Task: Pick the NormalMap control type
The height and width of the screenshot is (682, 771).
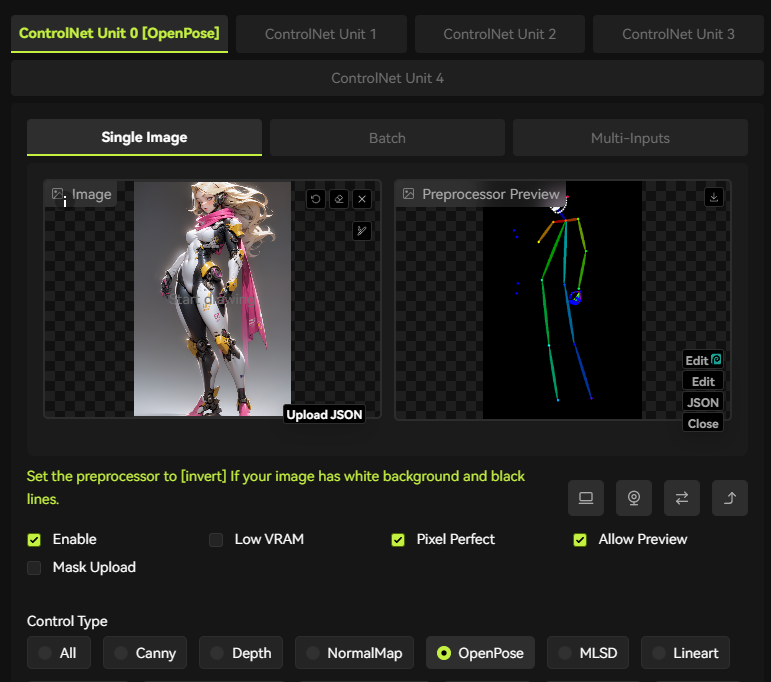Action: click(x=355, y=652)
